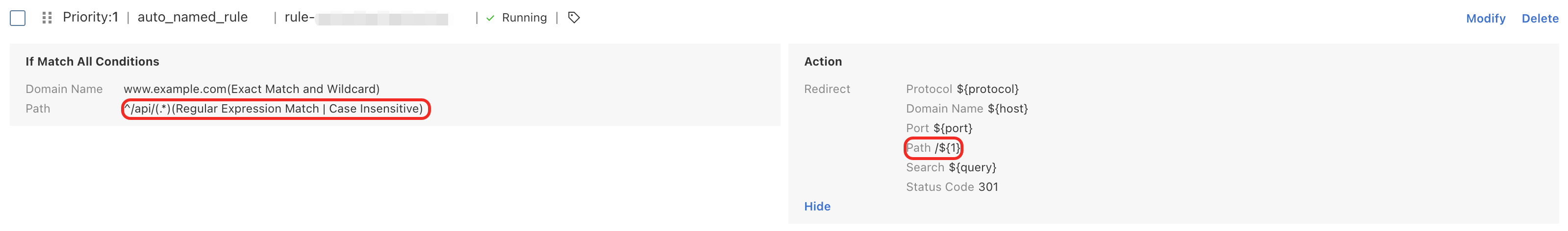Click the Running status text
1568x231 pixels.
tap(524, 18)
